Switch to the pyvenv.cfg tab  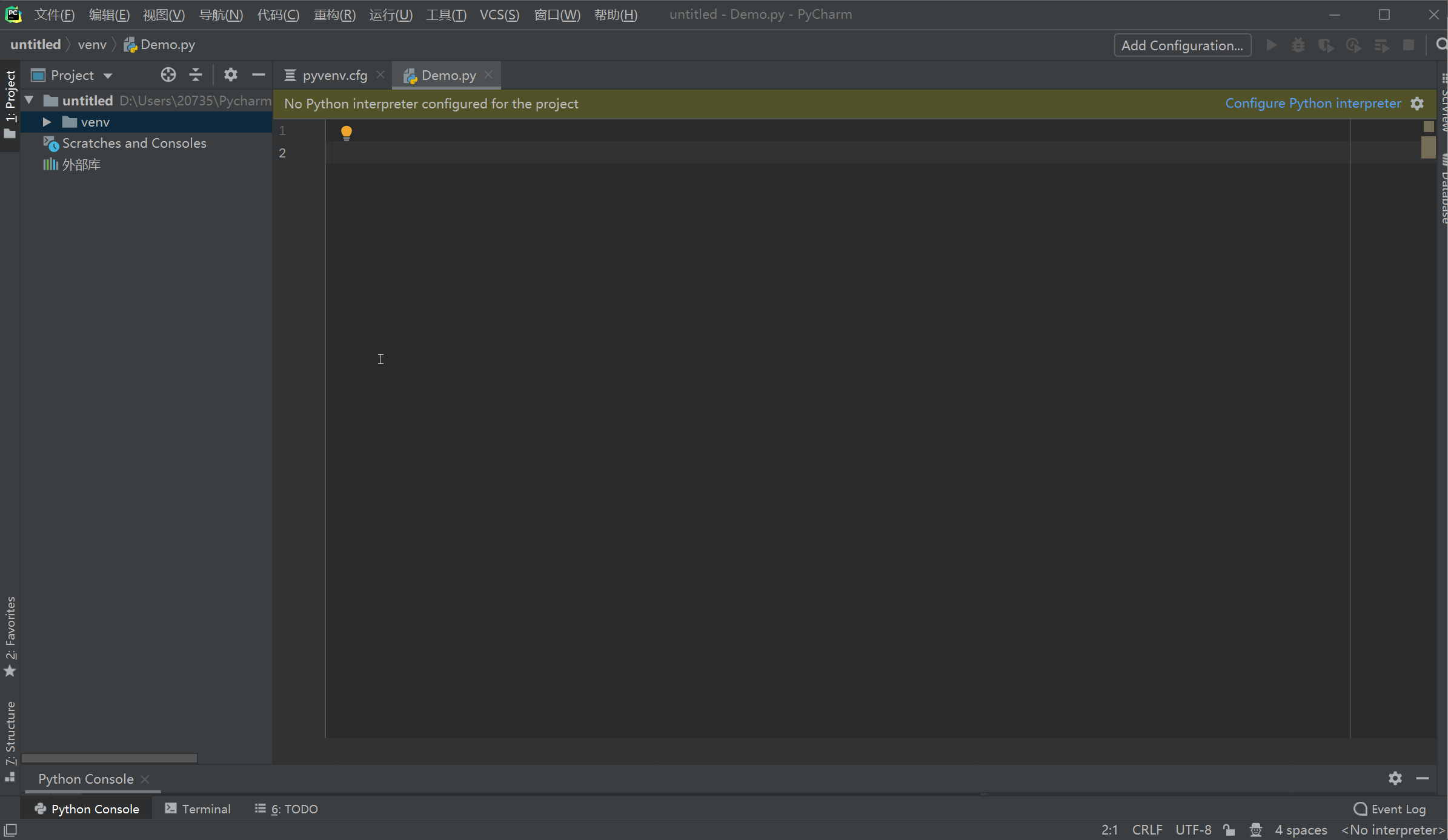click(x=334, y=74)
